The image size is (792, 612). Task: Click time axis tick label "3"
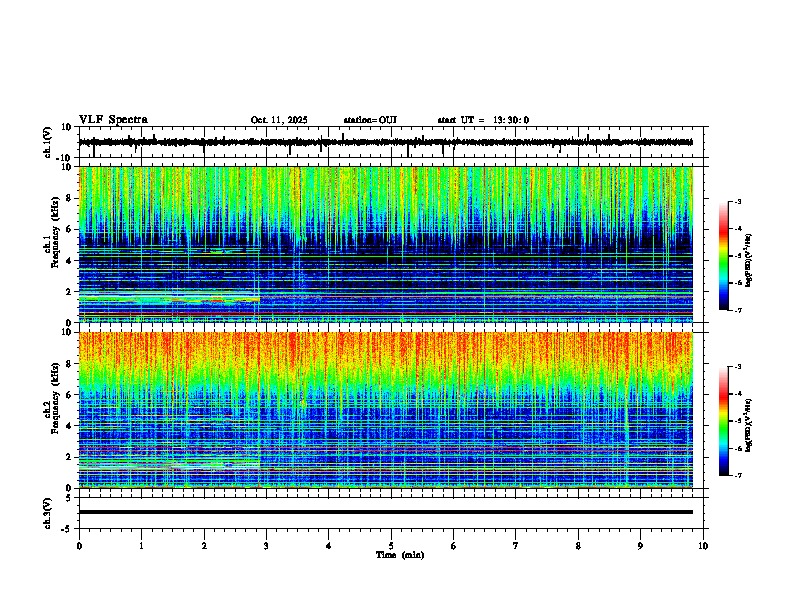266,546
